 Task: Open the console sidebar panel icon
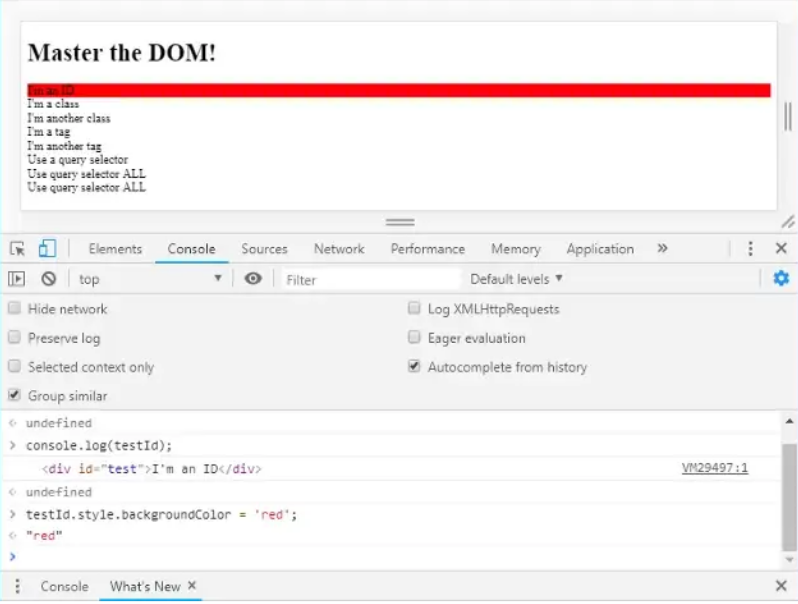pos(17,279)
